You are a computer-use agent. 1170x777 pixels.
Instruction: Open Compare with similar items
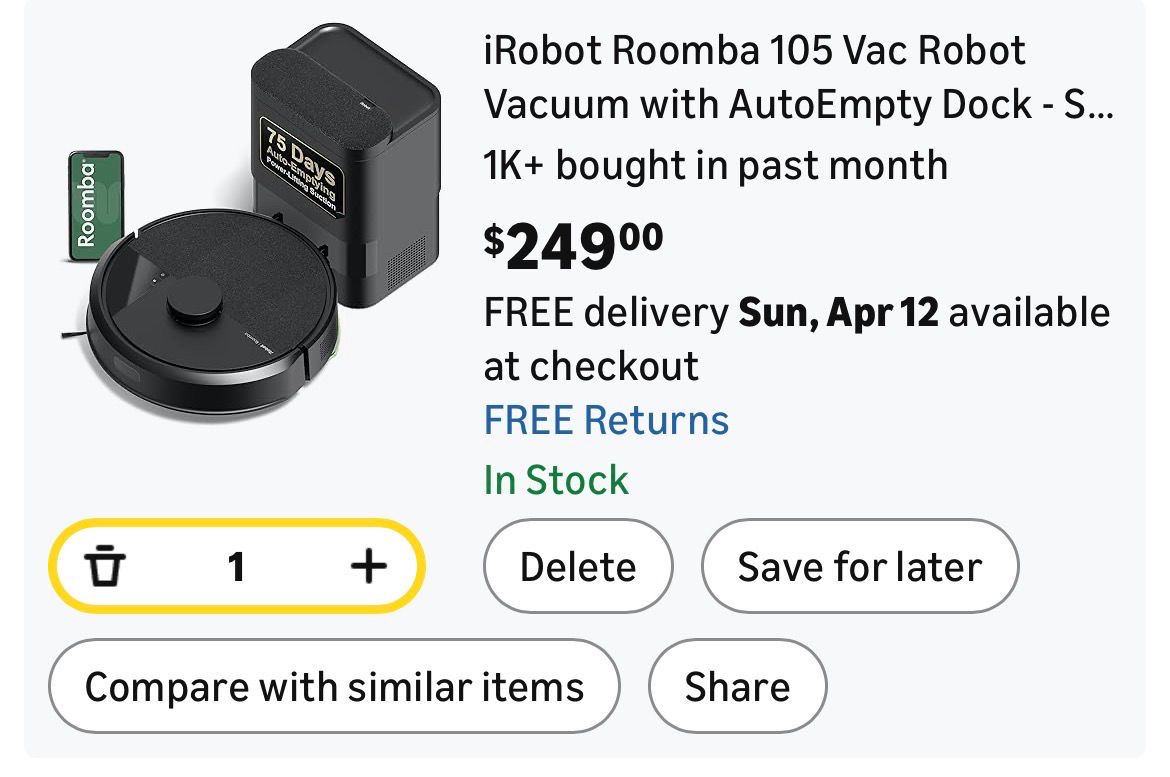coord(334,687)
